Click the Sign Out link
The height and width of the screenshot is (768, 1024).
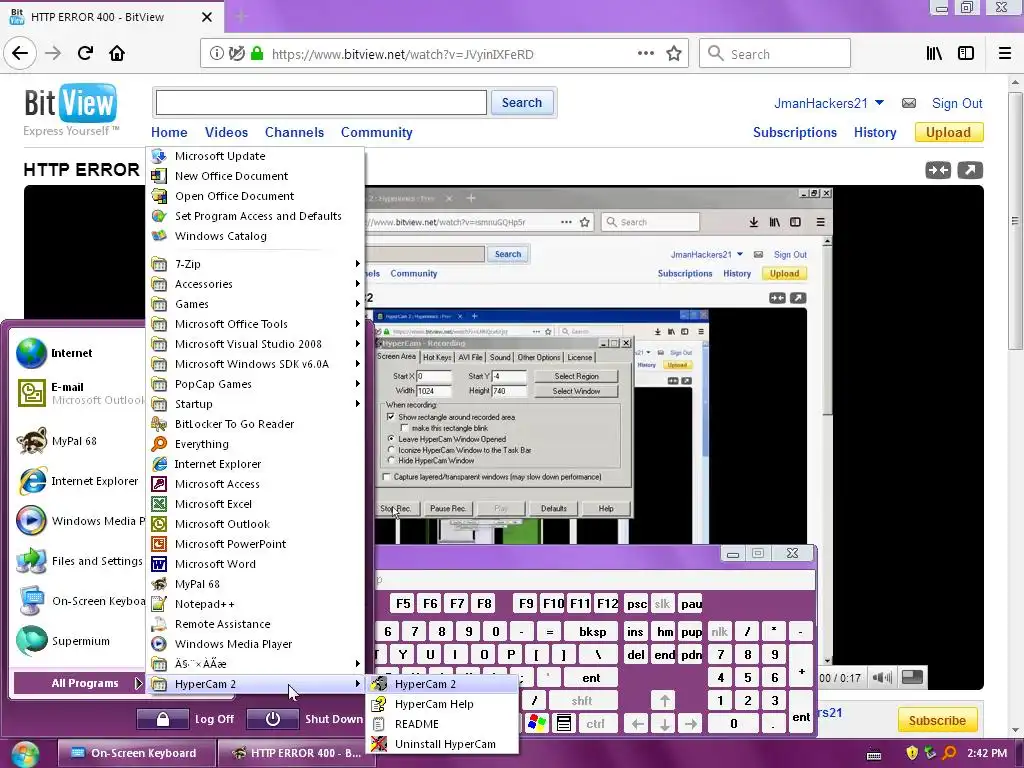click(957, 103)
